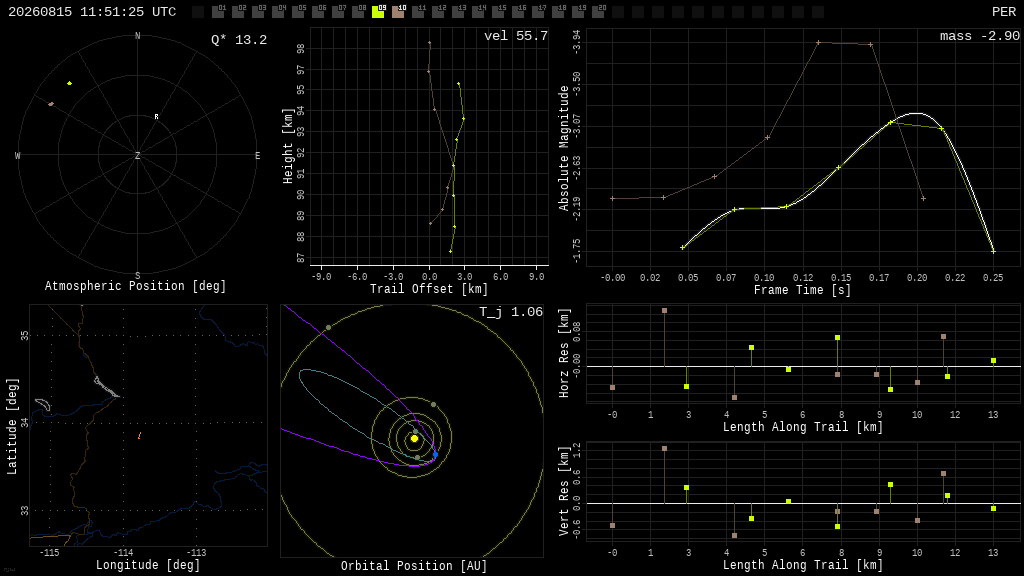The height and width of the screenshot is (576, 1024).
Task: Click the station 20 indicator box
Action: pos(598,12)
